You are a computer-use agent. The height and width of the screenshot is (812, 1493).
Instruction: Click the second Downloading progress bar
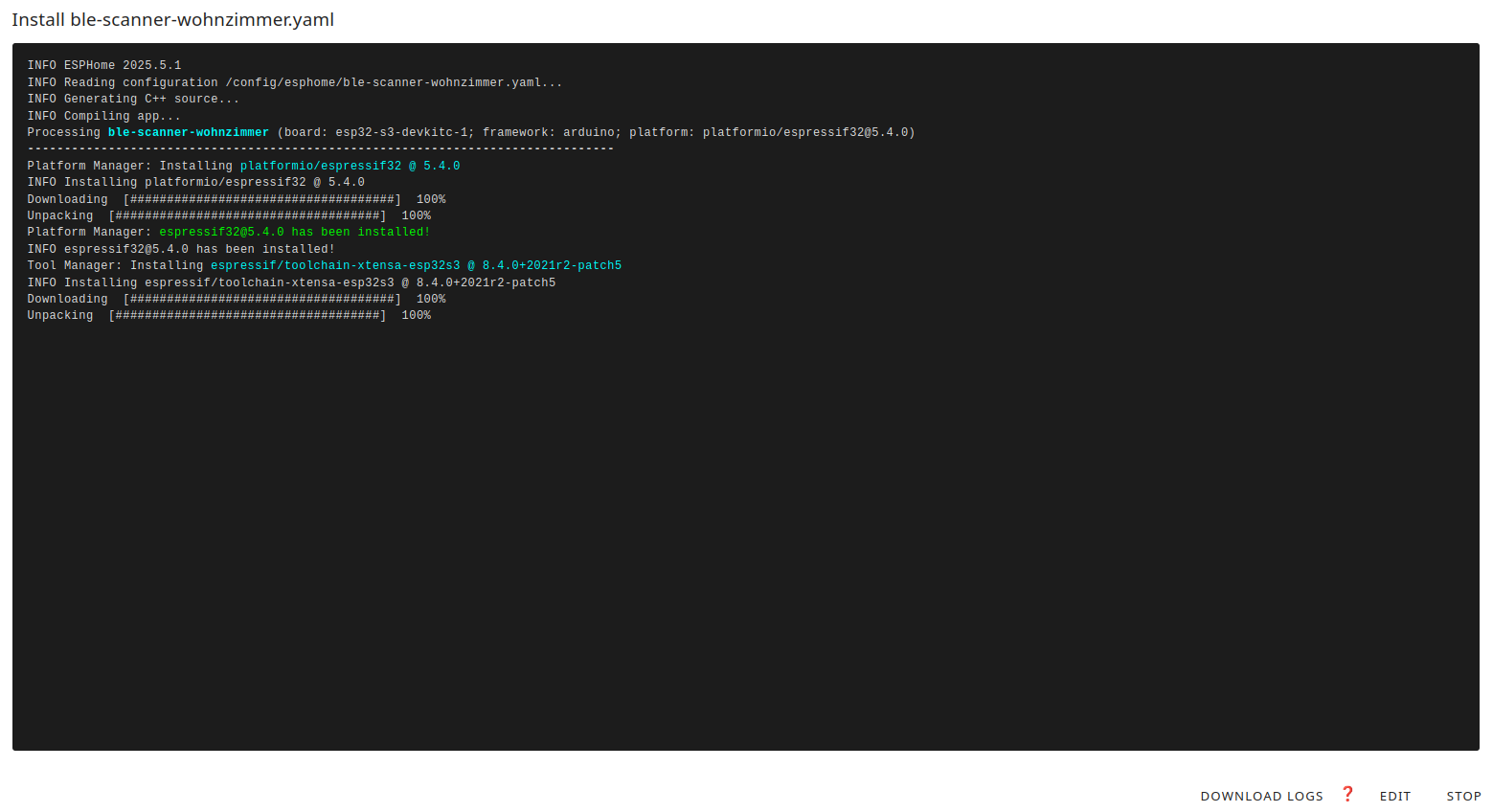pos(261,300)
